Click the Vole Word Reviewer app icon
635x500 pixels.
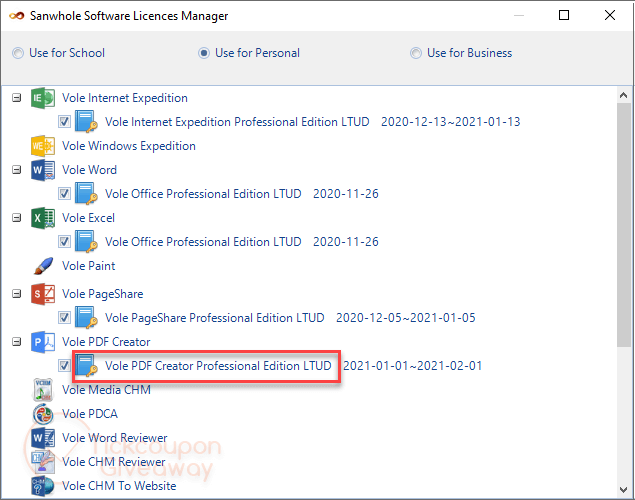pos(43,438)
